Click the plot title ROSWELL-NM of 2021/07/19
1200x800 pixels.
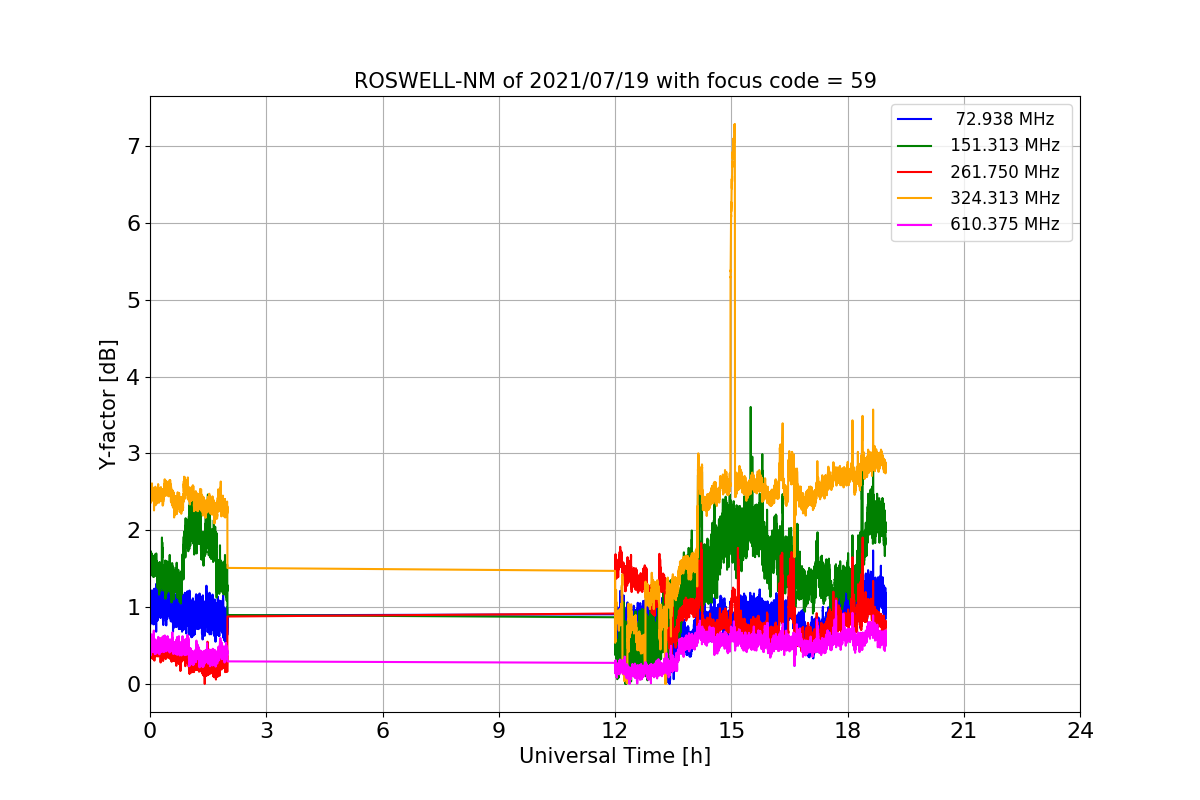click(x=615, y=81)
